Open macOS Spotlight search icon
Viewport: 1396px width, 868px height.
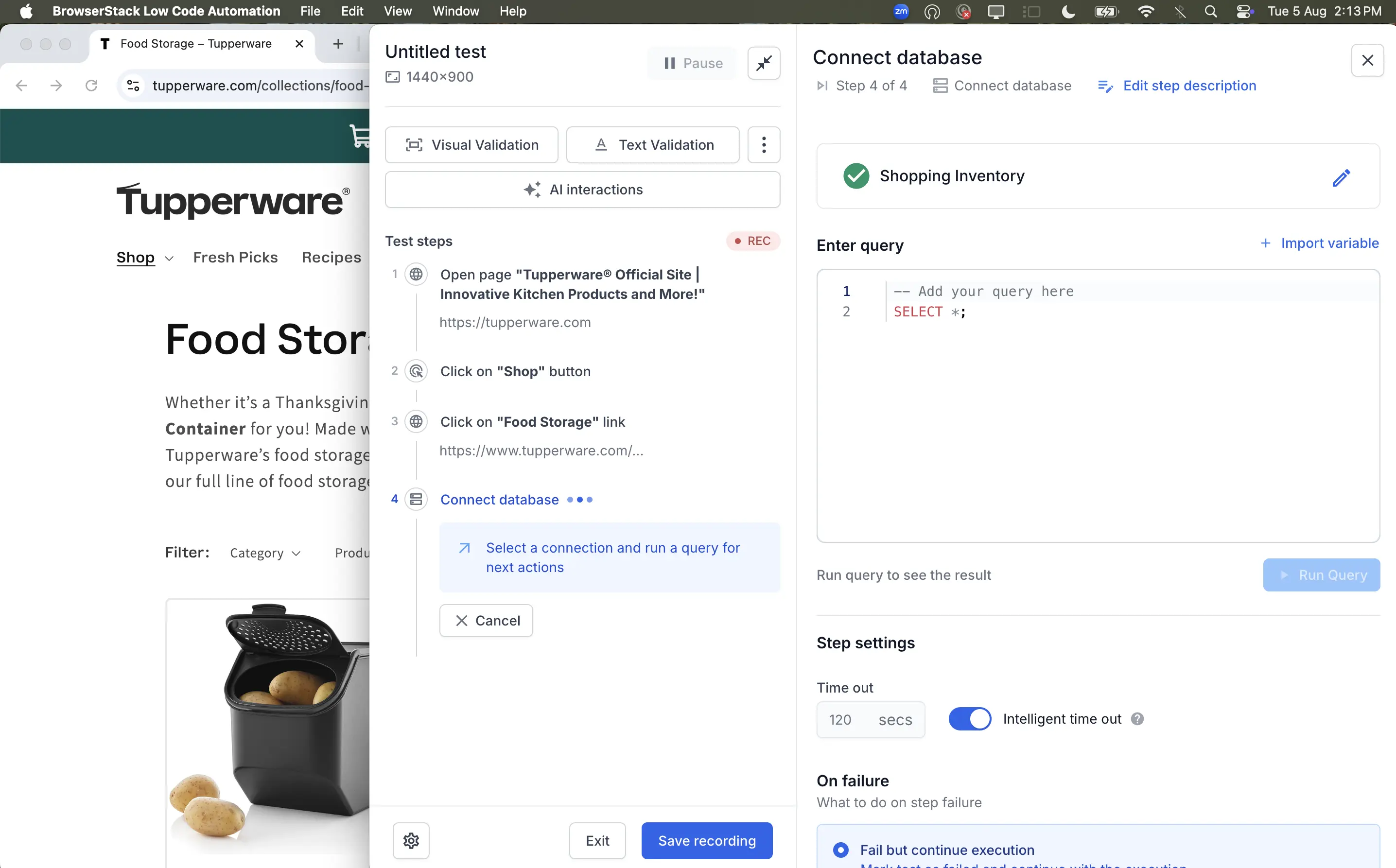pos(1211,12)
